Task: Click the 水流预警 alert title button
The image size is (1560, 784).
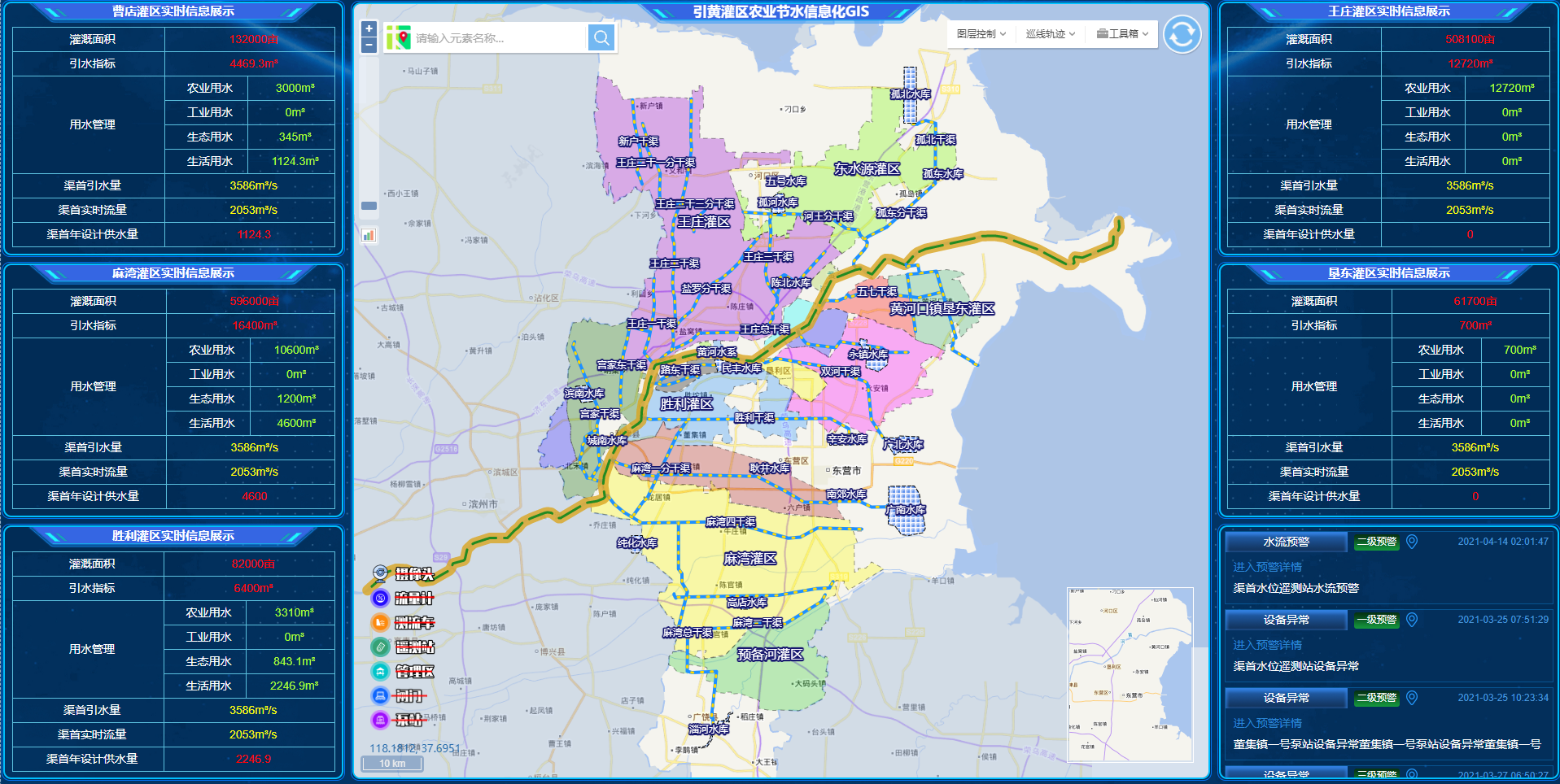Action: (x=1286, y=542)
